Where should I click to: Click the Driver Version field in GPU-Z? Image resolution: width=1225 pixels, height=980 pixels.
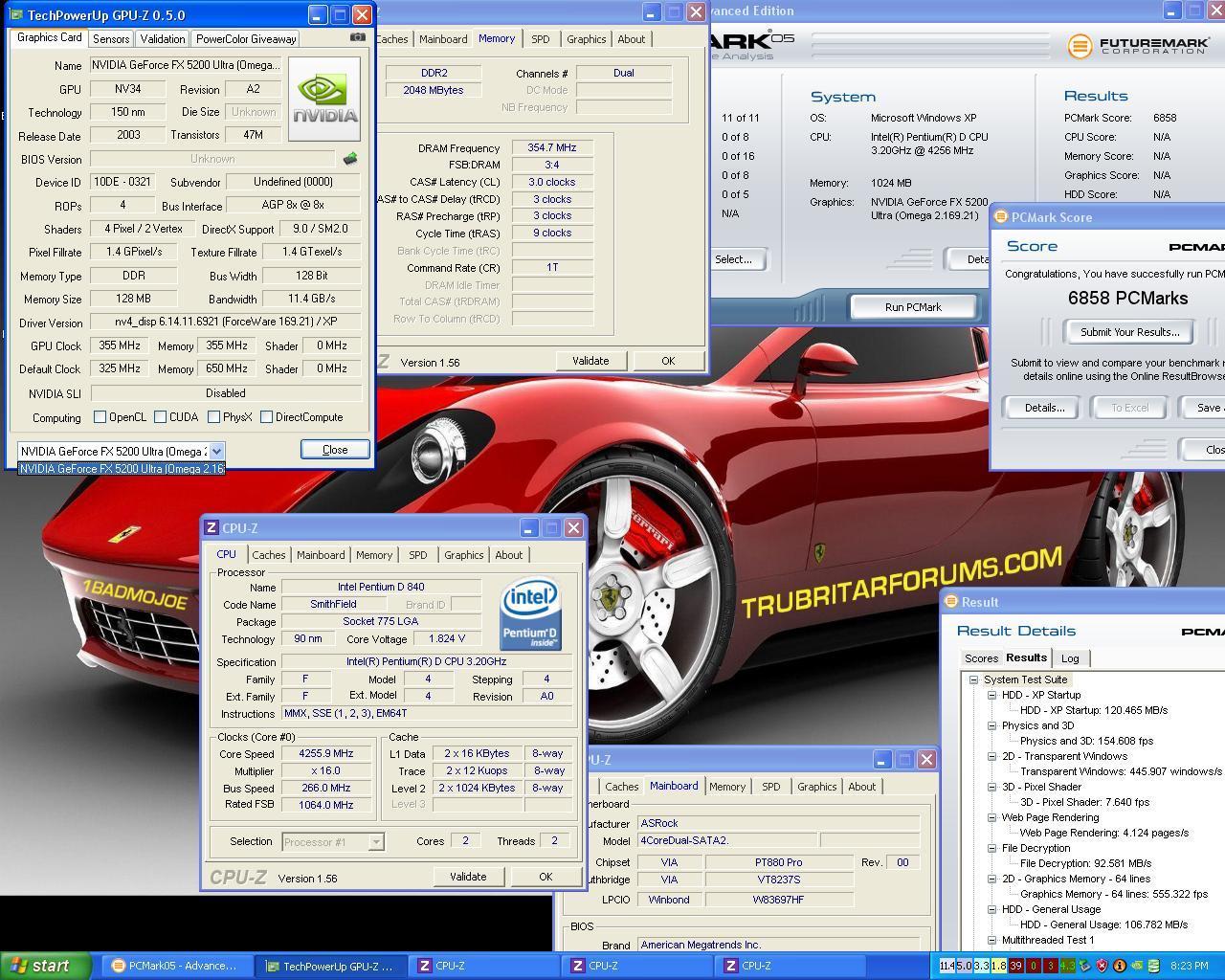pos(226,322)
